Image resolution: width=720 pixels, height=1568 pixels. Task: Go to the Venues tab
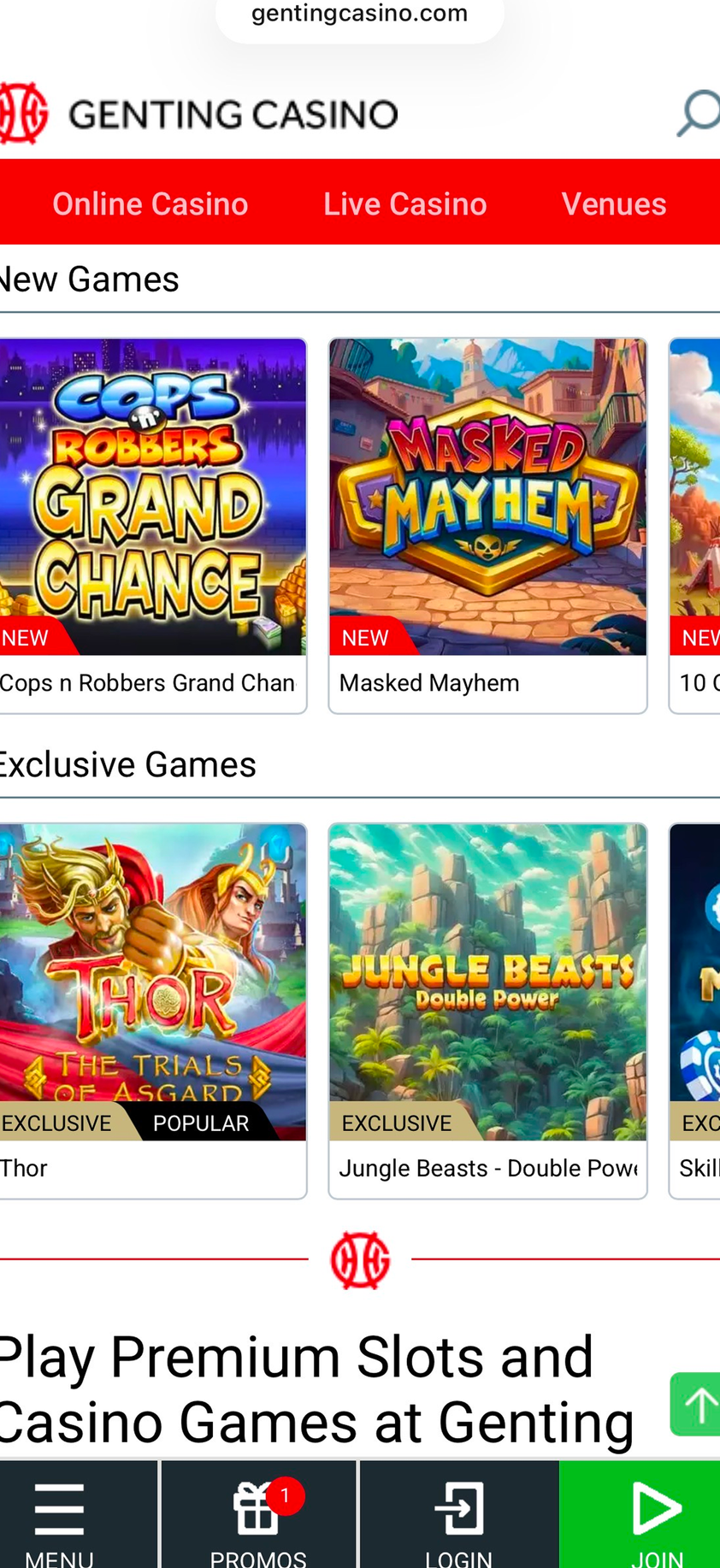click(x=614, y=203)
